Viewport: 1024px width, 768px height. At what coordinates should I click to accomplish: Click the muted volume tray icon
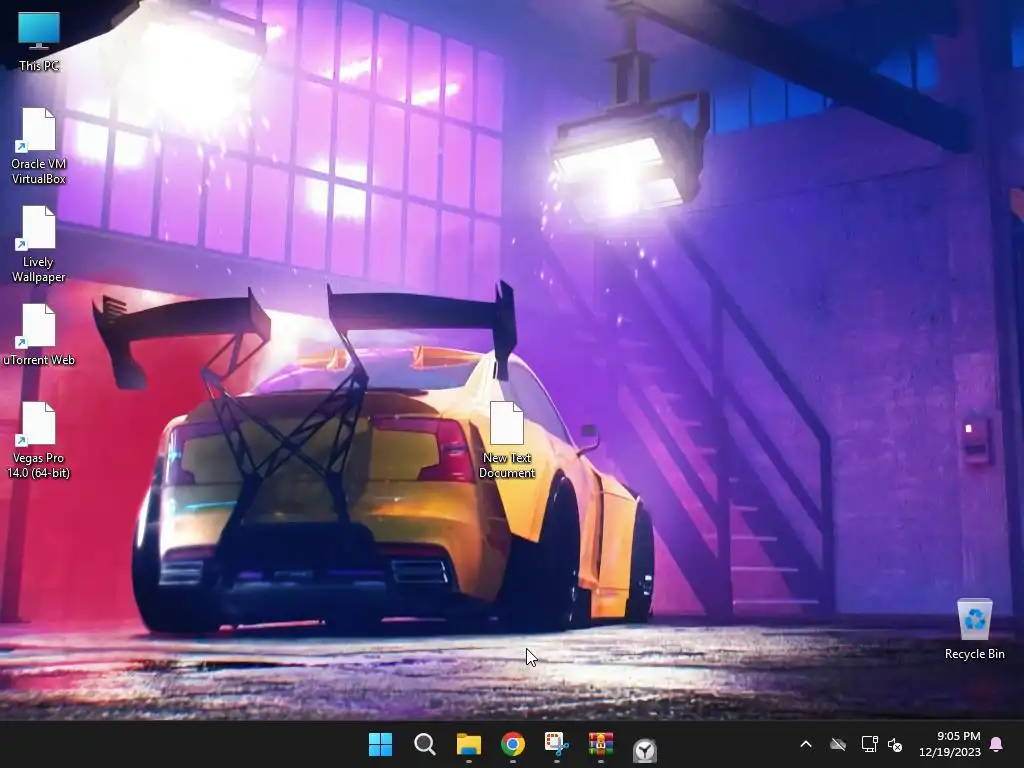click(x=895, y=744)
